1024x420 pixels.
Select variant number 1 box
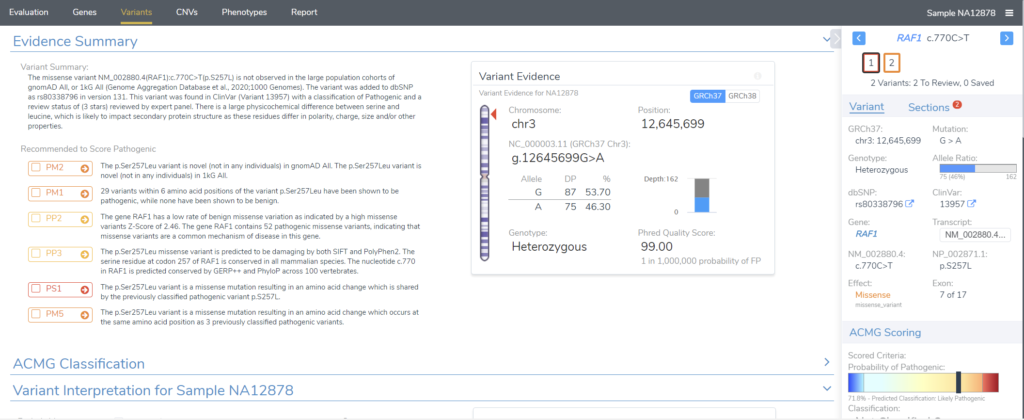[870, 63]
